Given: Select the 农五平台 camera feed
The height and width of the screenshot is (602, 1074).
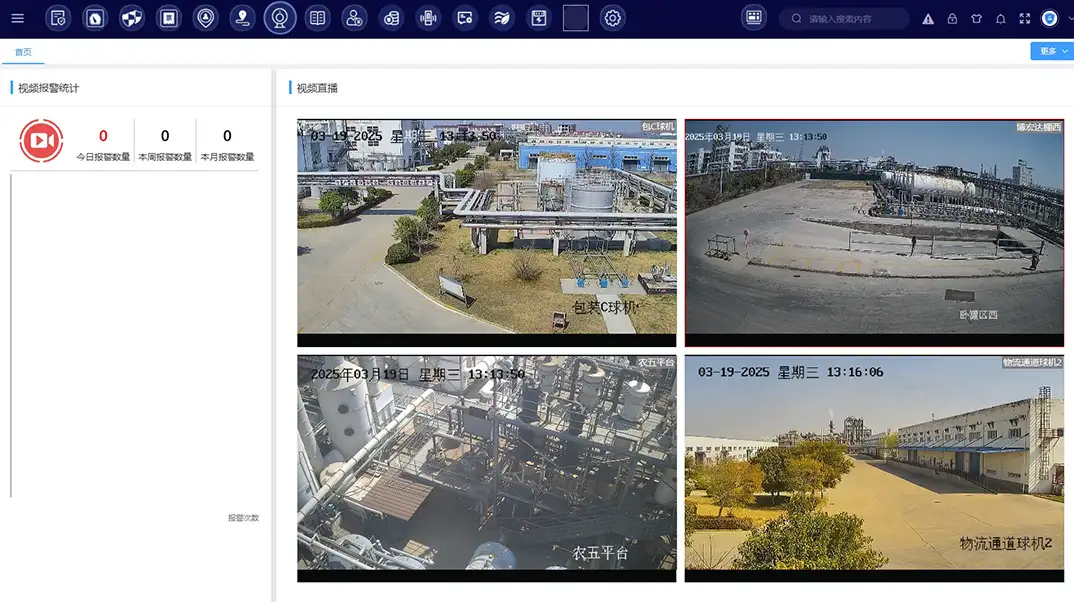Looking at the screenshot, I should click(486, 468).
